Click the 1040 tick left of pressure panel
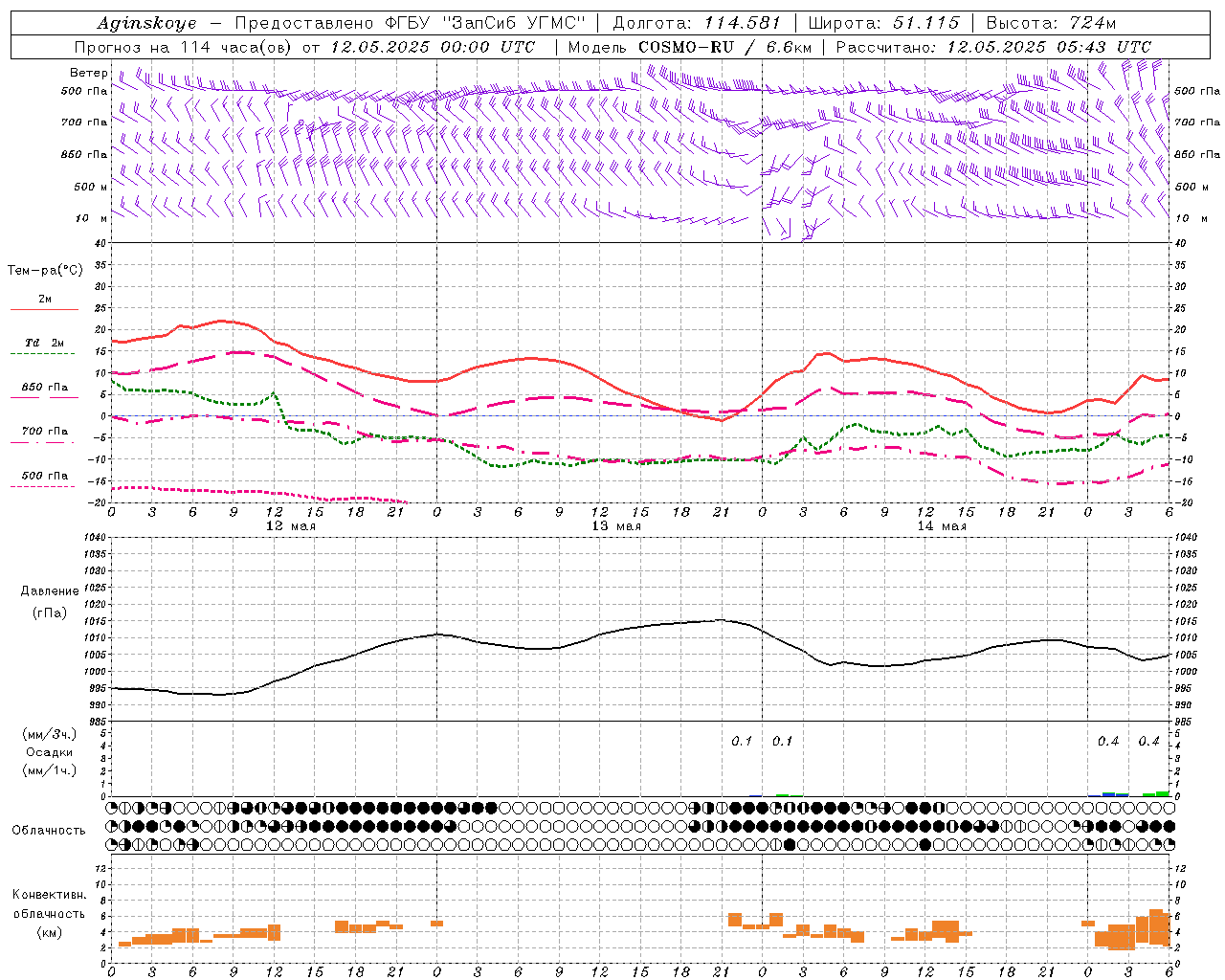The height and width of the screenshot is (980, 1225). 94,538
